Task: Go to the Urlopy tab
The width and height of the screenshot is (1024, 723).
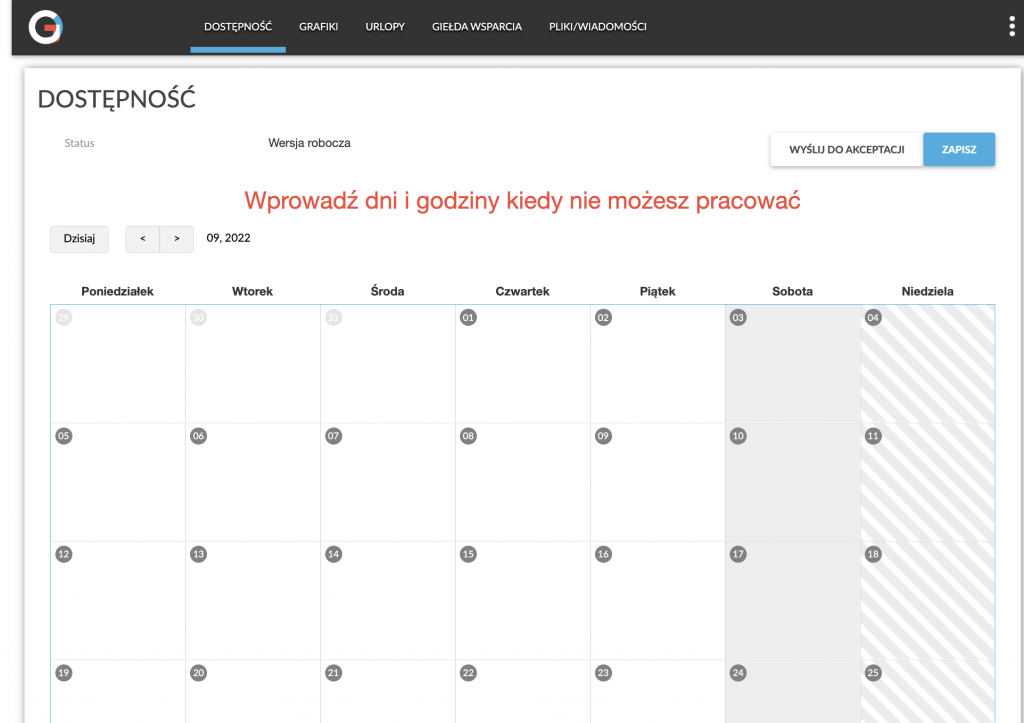Action: (385, 27)
